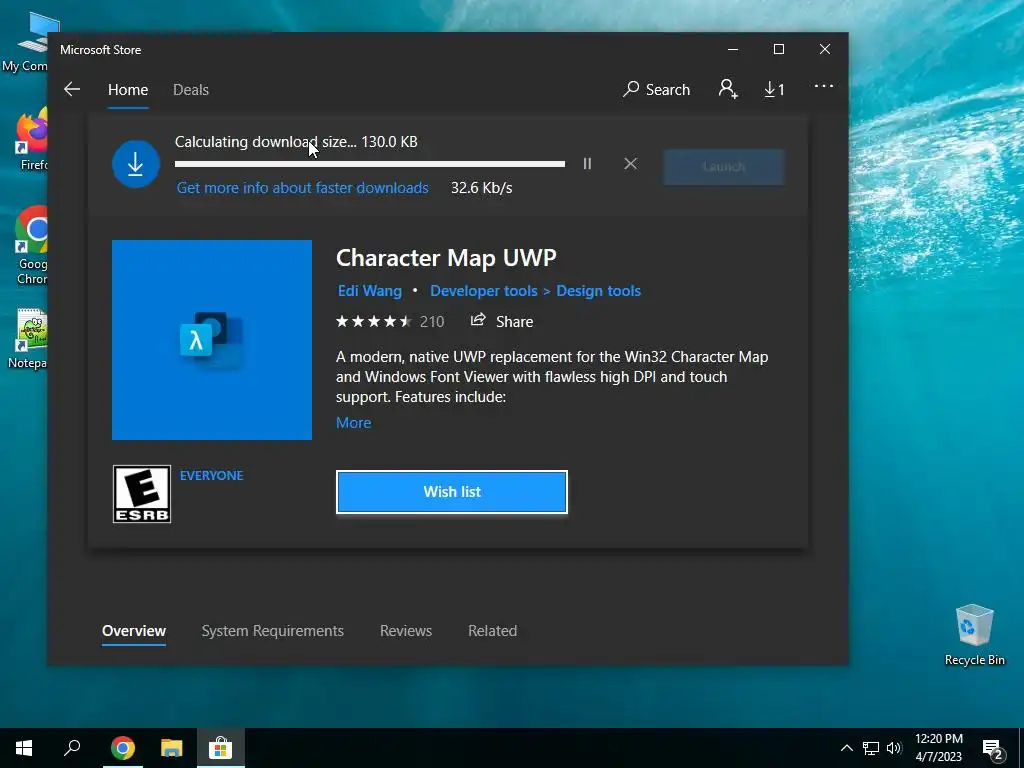Expand description with More link

coord(353,423)
